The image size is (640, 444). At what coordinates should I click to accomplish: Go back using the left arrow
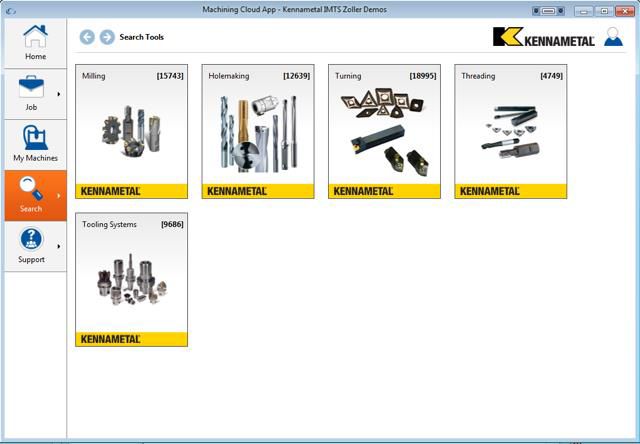pyautogui.click(x=87, y=37)
